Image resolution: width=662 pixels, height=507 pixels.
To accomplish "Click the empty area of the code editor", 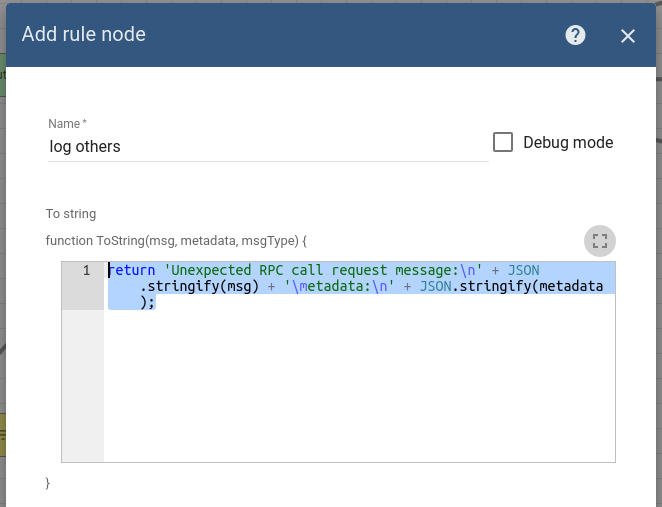I will point(360,390).
